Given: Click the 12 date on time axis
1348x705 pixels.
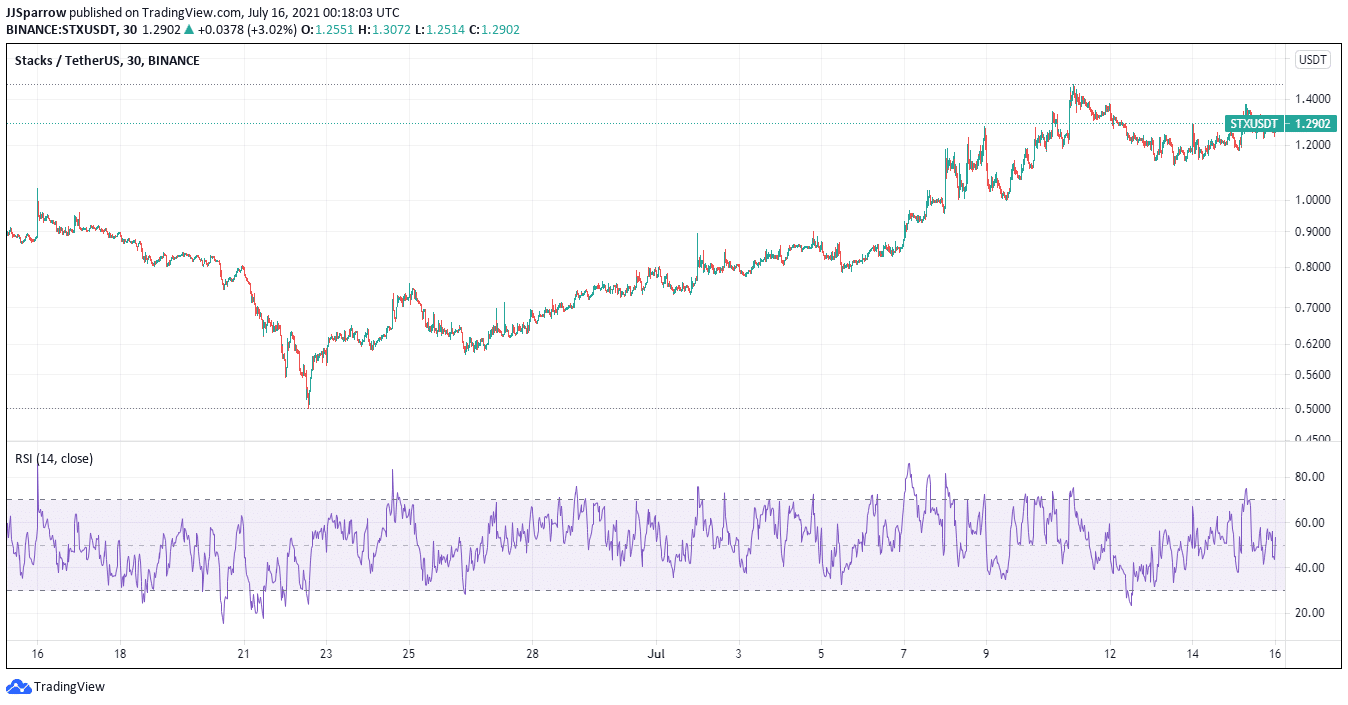Looking at the screenshot, I should pyautogui.click(x=1110, y=654).
